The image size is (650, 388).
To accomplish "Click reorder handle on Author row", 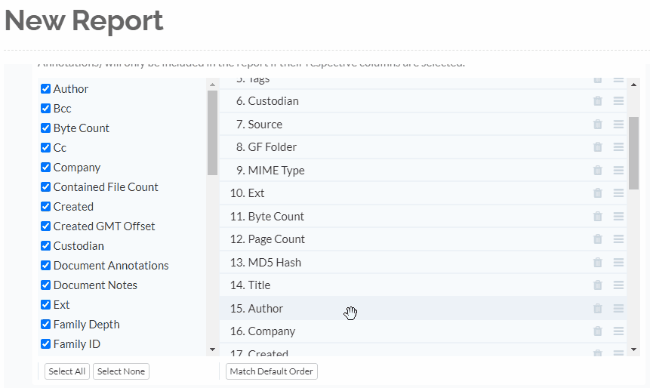I will (618, 308).
